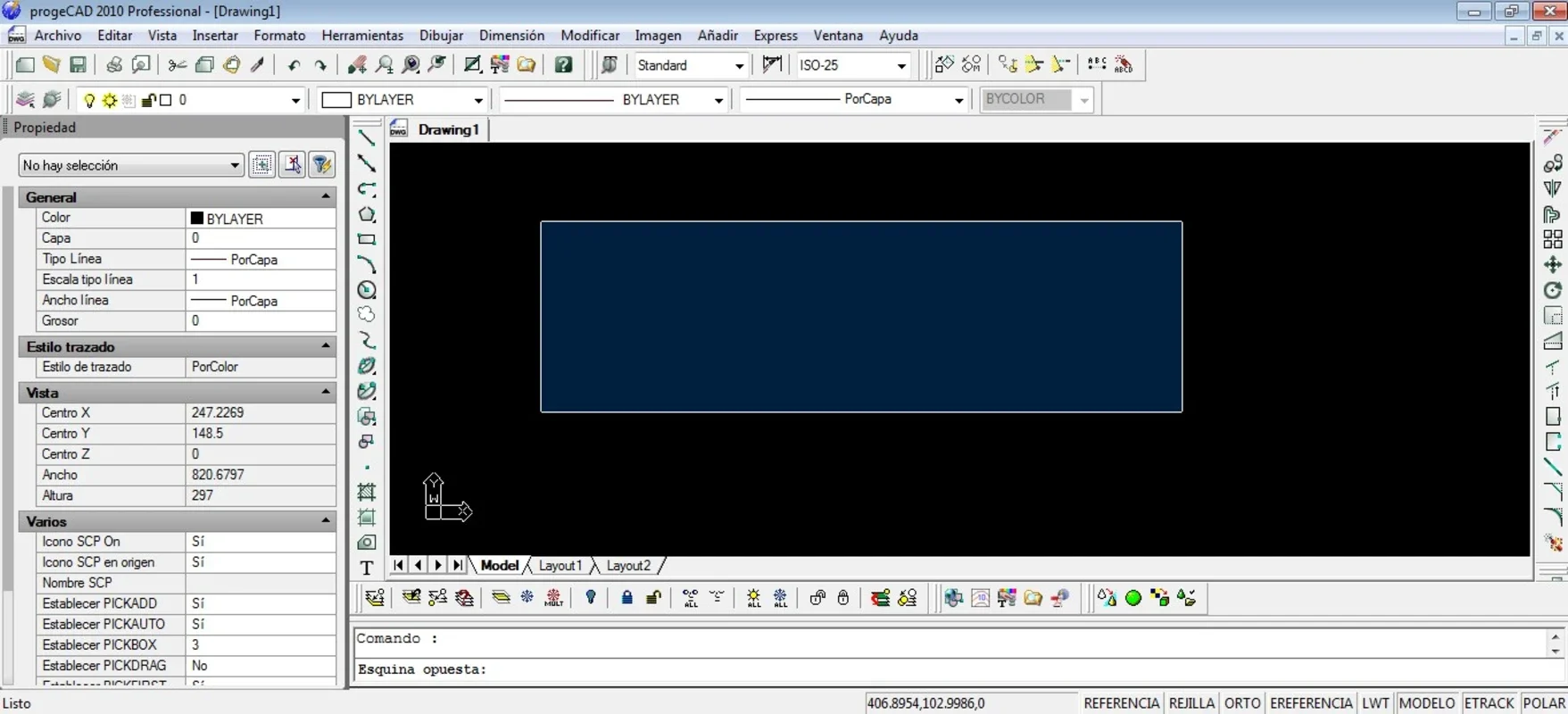
Task: Open the BYLAYER color dropdown
Action: pos(477,100)
